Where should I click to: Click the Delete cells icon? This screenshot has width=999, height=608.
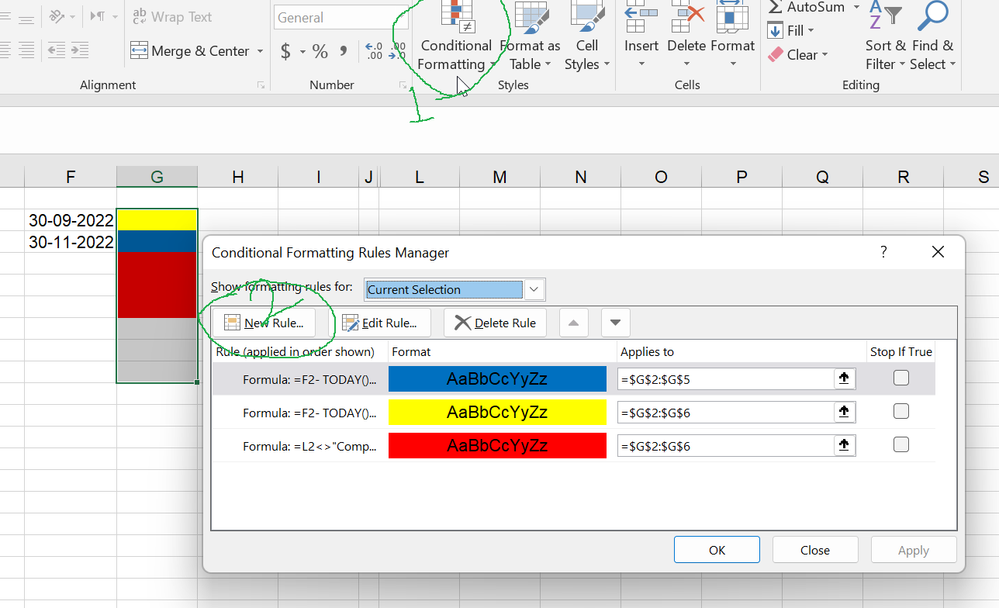click(686, 18)
